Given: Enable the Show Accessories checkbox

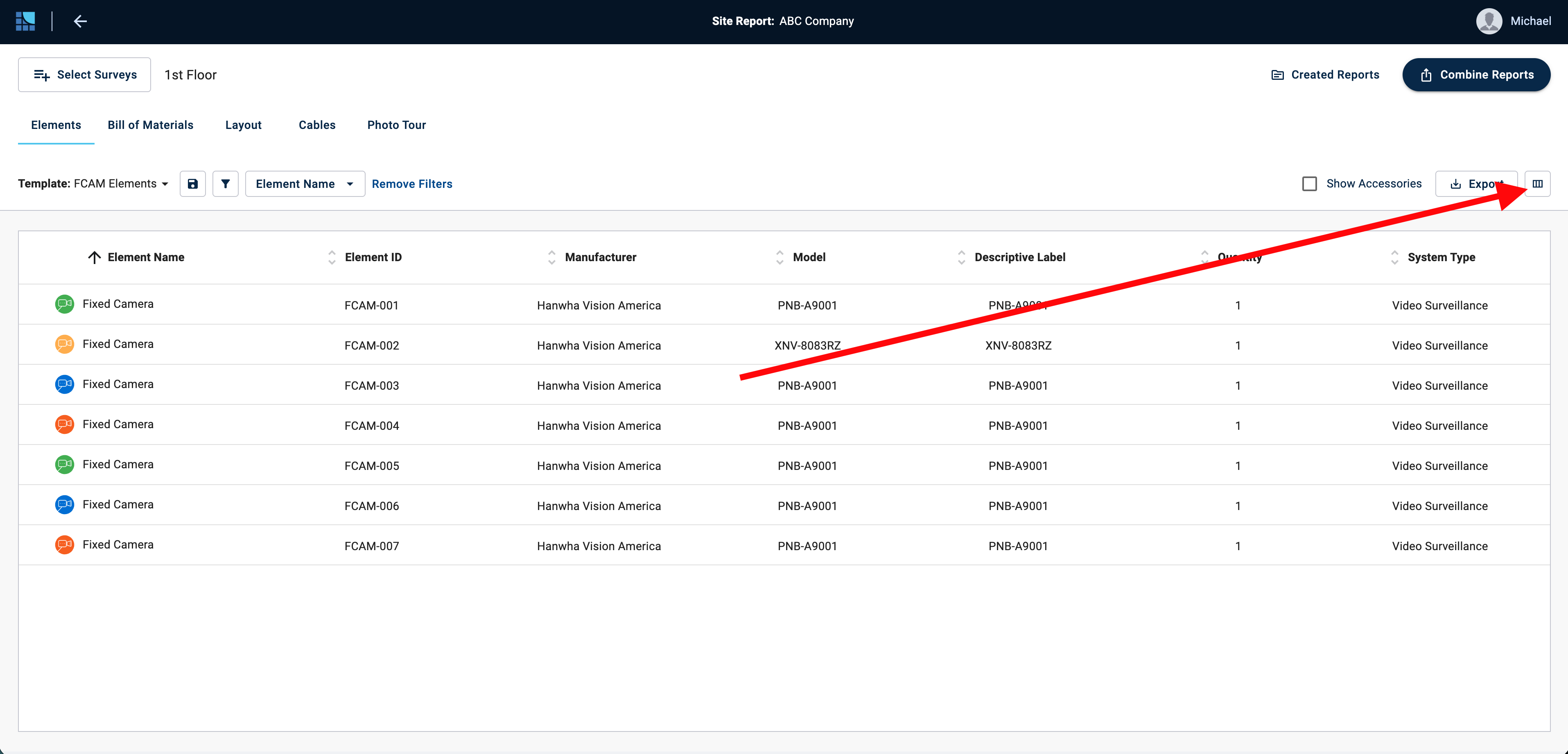Looking at the screenshot, I should [1309, 184].
